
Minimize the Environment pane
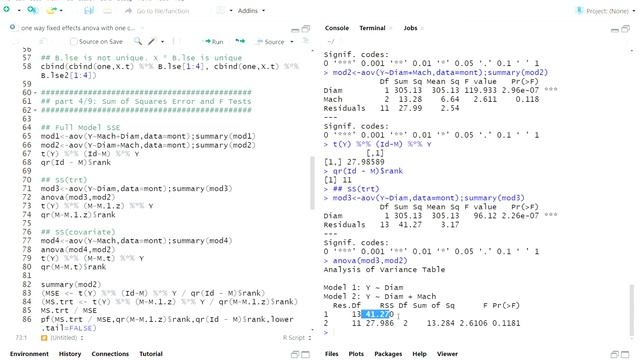point(295,355)
